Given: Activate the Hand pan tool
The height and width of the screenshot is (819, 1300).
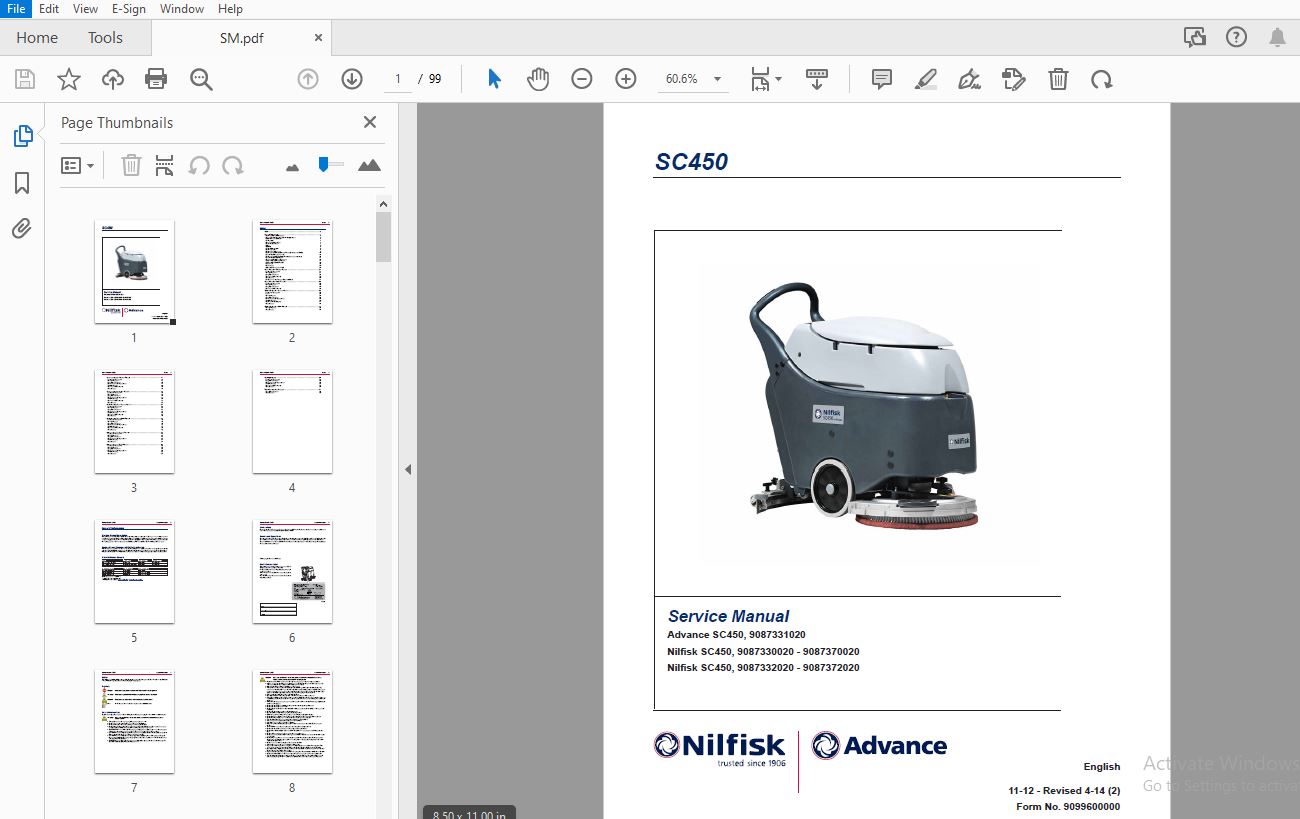Looking at the screenshot, I should point(538,79).
